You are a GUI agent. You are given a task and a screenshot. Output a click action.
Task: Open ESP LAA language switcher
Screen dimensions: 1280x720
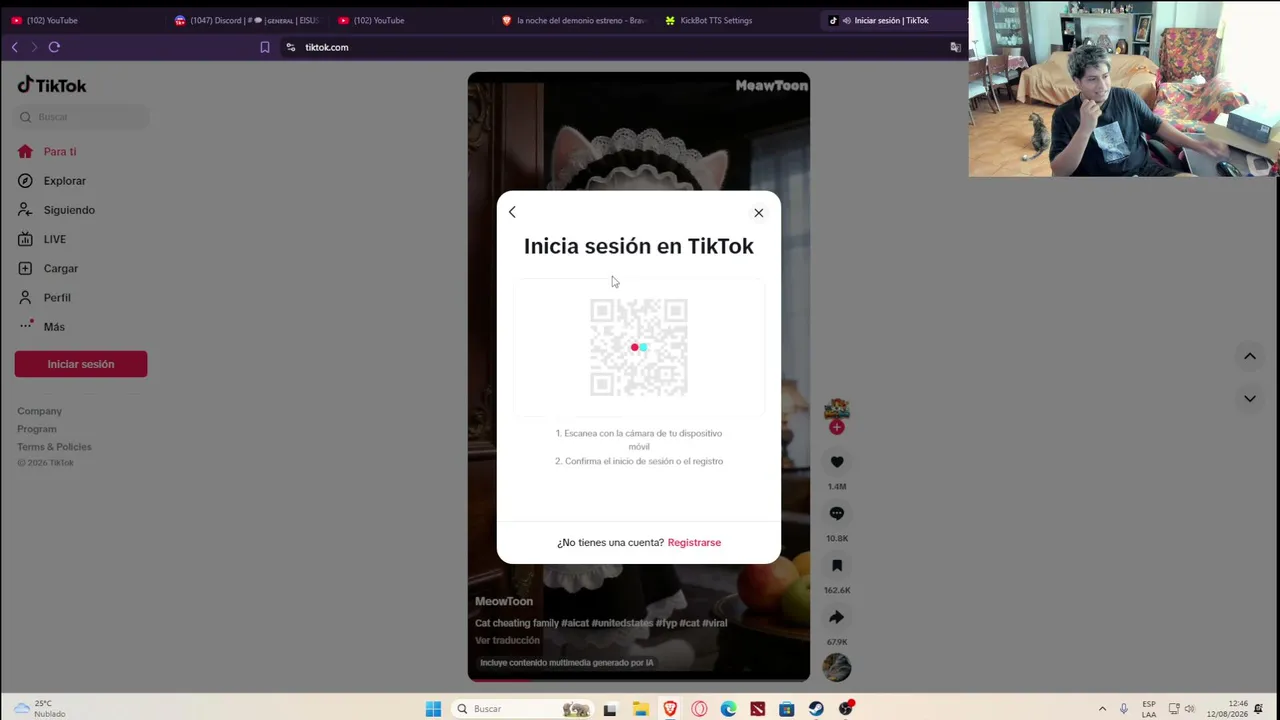(1149, 709)
